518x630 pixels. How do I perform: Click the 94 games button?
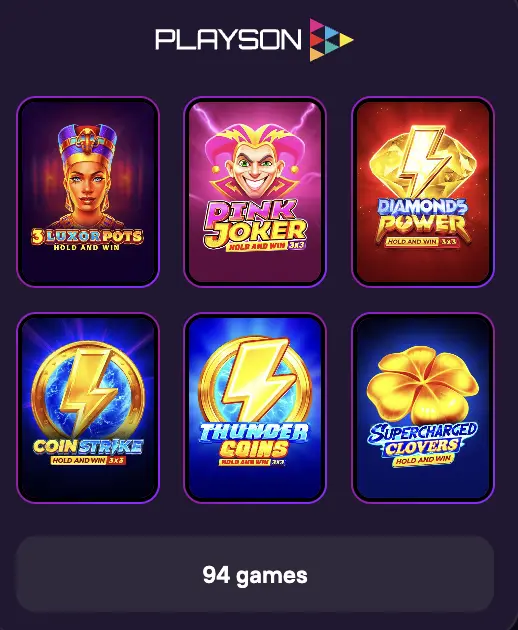coord(255,574)
